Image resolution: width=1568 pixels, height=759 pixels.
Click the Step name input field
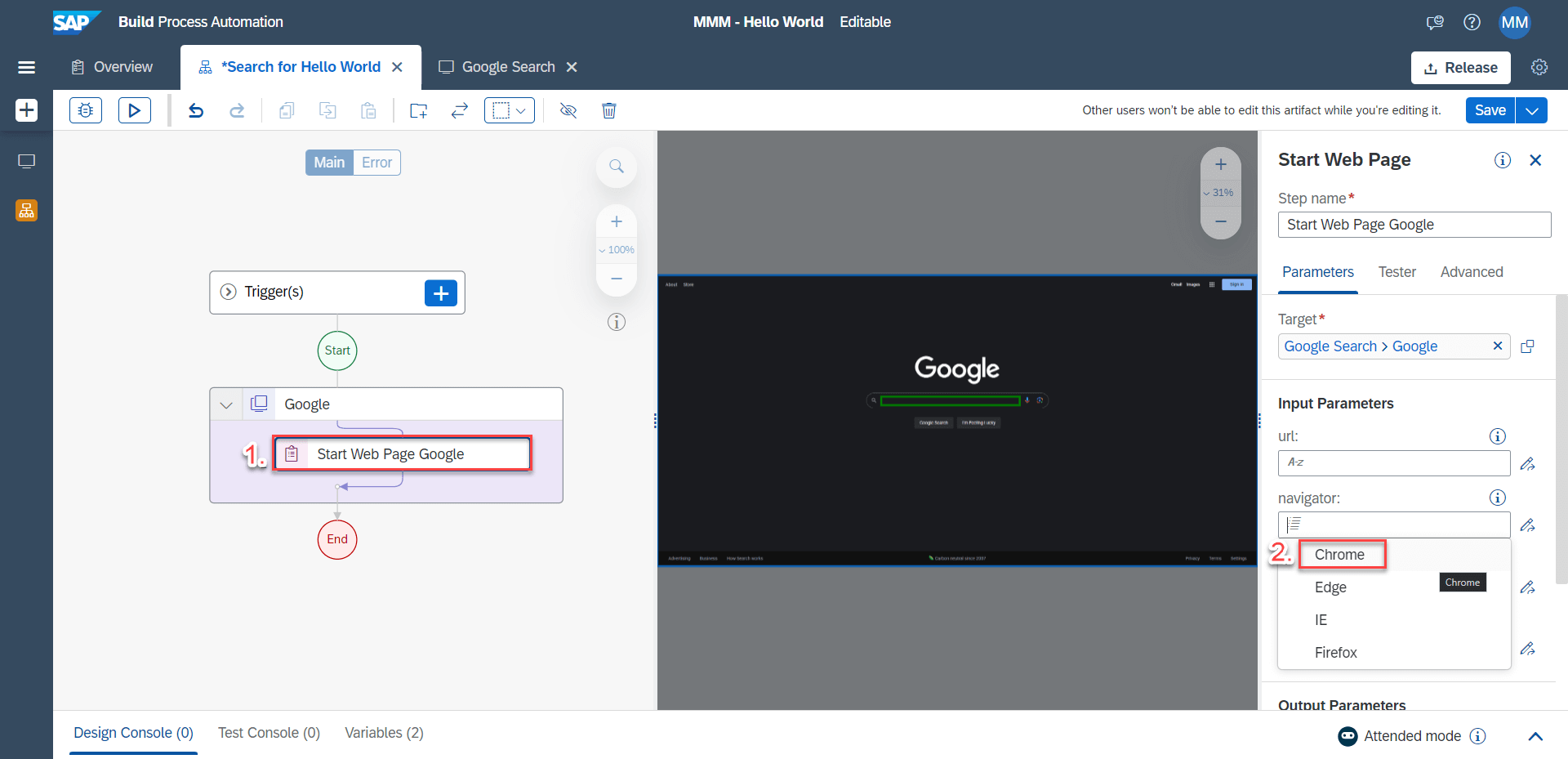(x=1414, y=225)
